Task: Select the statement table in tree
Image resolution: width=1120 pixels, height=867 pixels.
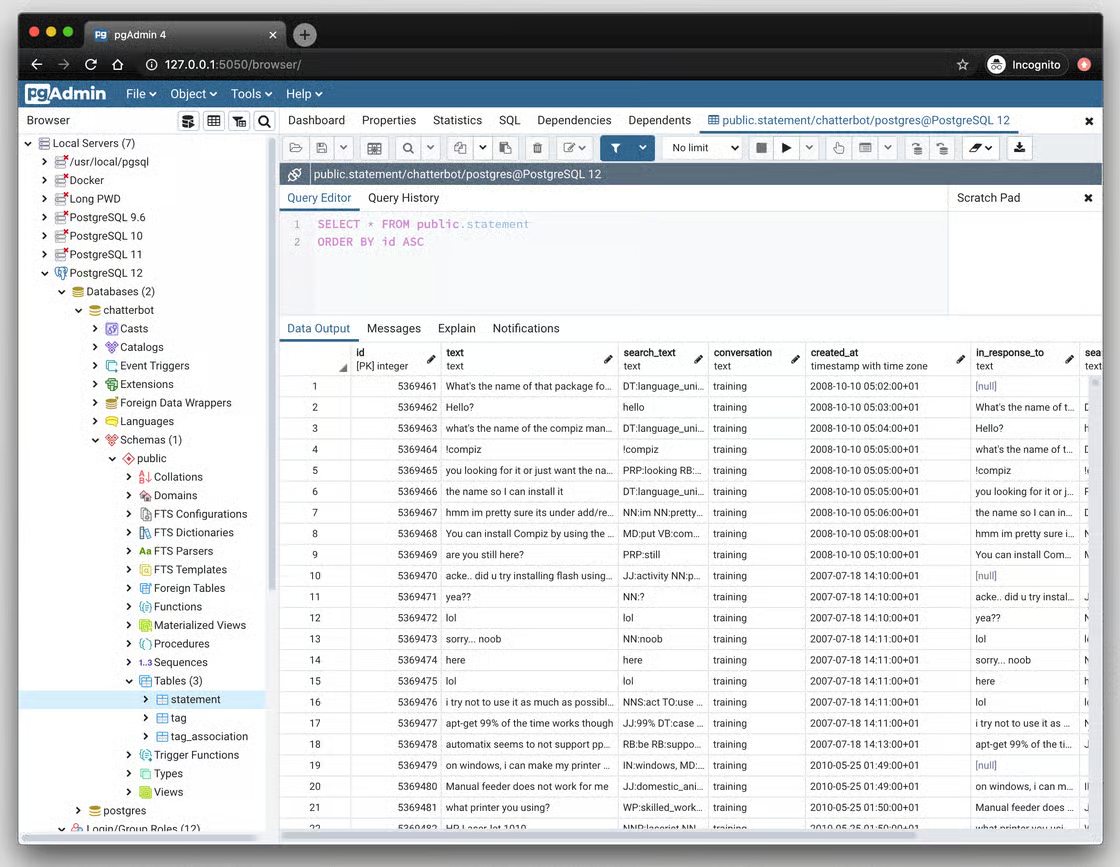Action: pyautogui.click(x=195, y=700)
